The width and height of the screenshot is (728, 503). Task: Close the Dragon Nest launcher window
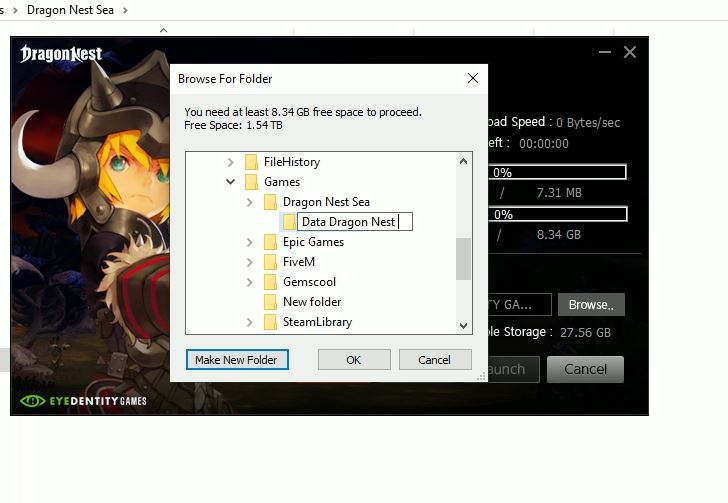click(630, 52)
